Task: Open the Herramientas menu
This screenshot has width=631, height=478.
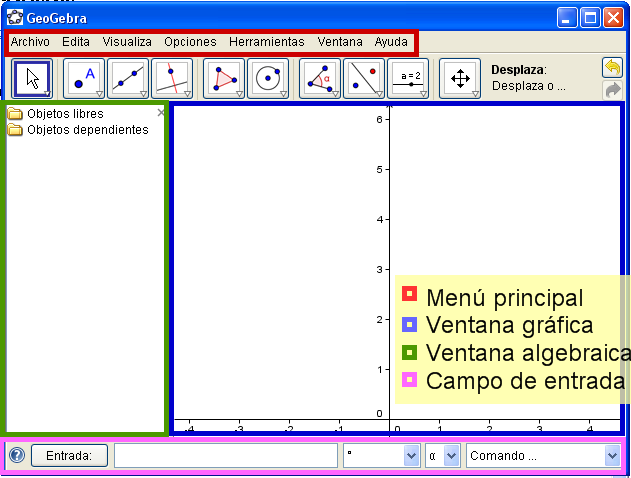Action: click(266, 42)
